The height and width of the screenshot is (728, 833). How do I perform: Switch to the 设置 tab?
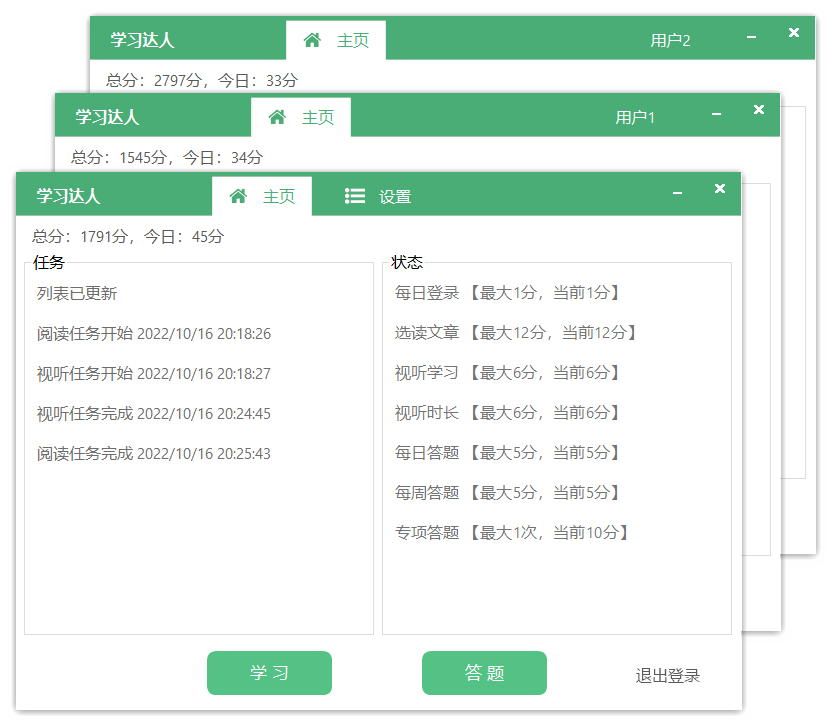click(x=394, y=196)
